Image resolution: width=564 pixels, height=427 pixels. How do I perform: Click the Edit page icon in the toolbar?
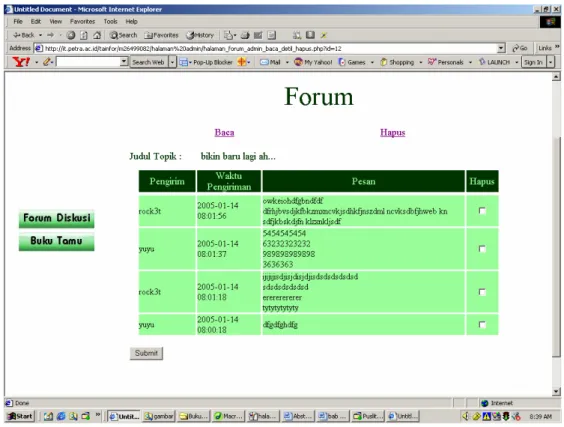(258, 35)
